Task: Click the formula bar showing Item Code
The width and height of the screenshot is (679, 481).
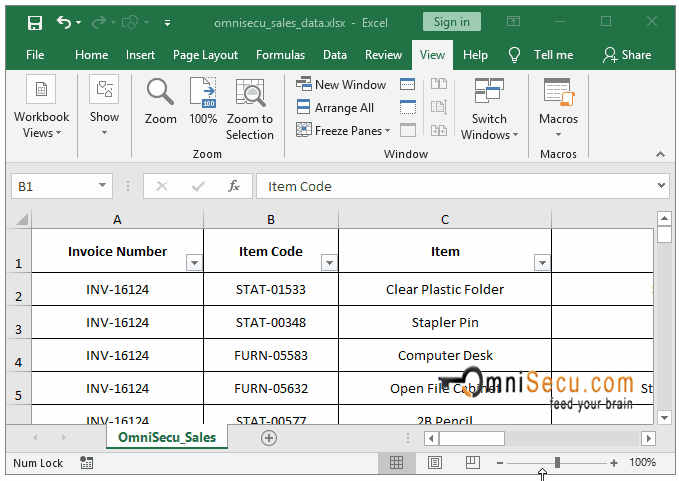Action: pyautogui.click(x=456, y=186)
